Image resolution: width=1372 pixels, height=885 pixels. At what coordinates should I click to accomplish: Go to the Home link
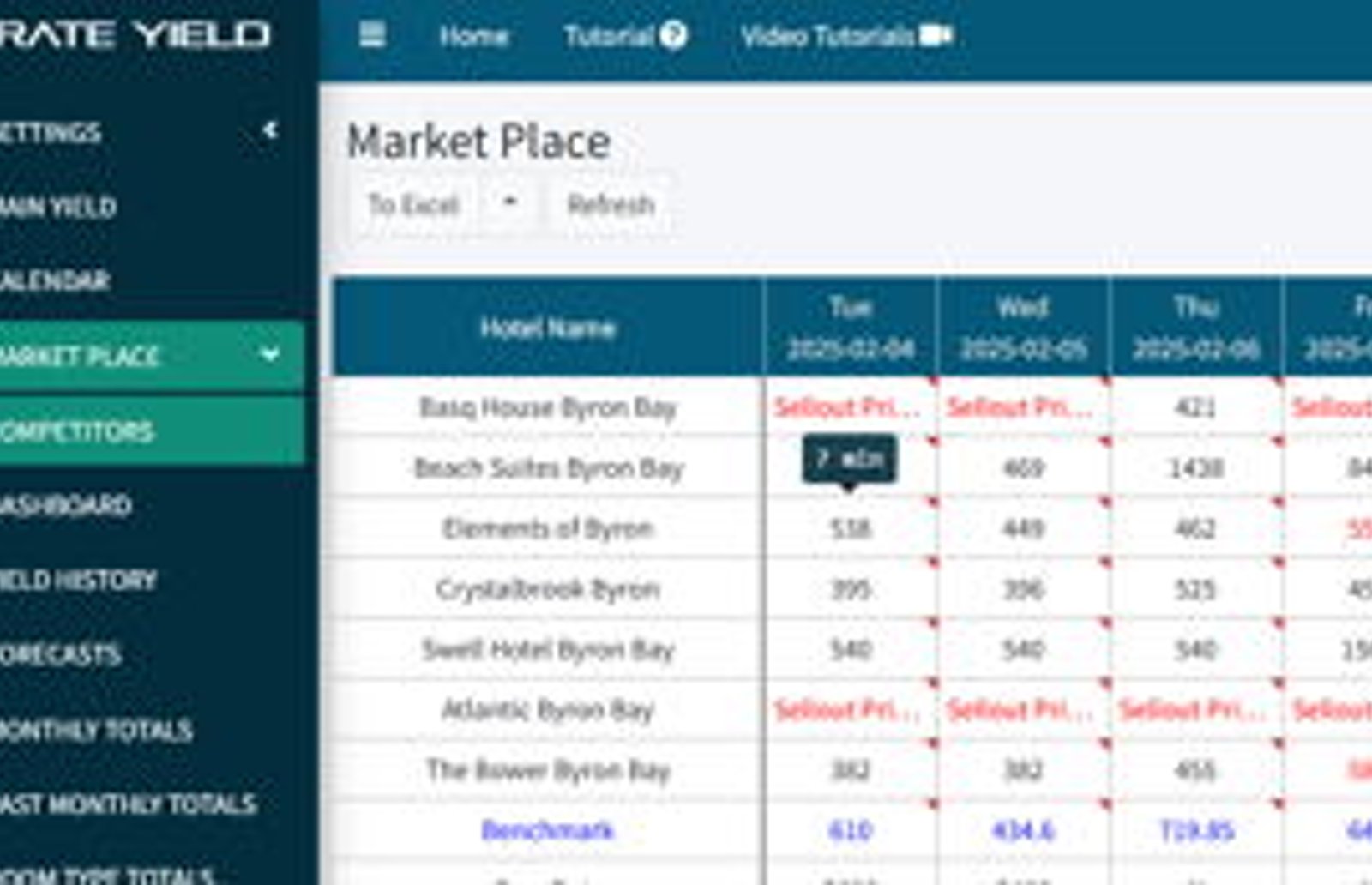click(473, 36)
